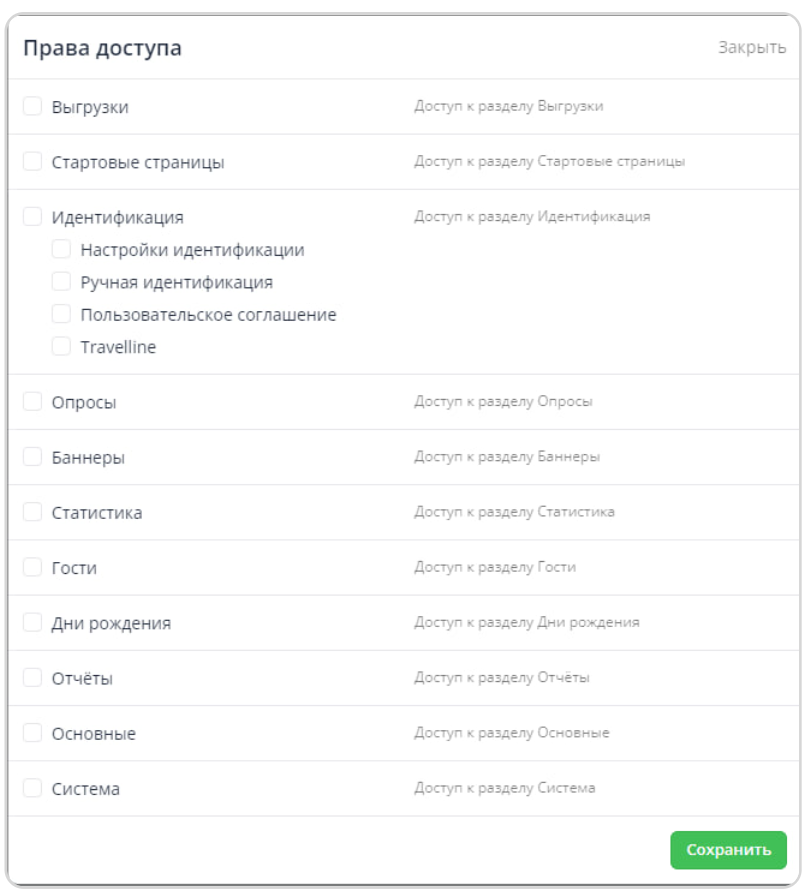Check the Система access checkbox

tap(32, 788)
